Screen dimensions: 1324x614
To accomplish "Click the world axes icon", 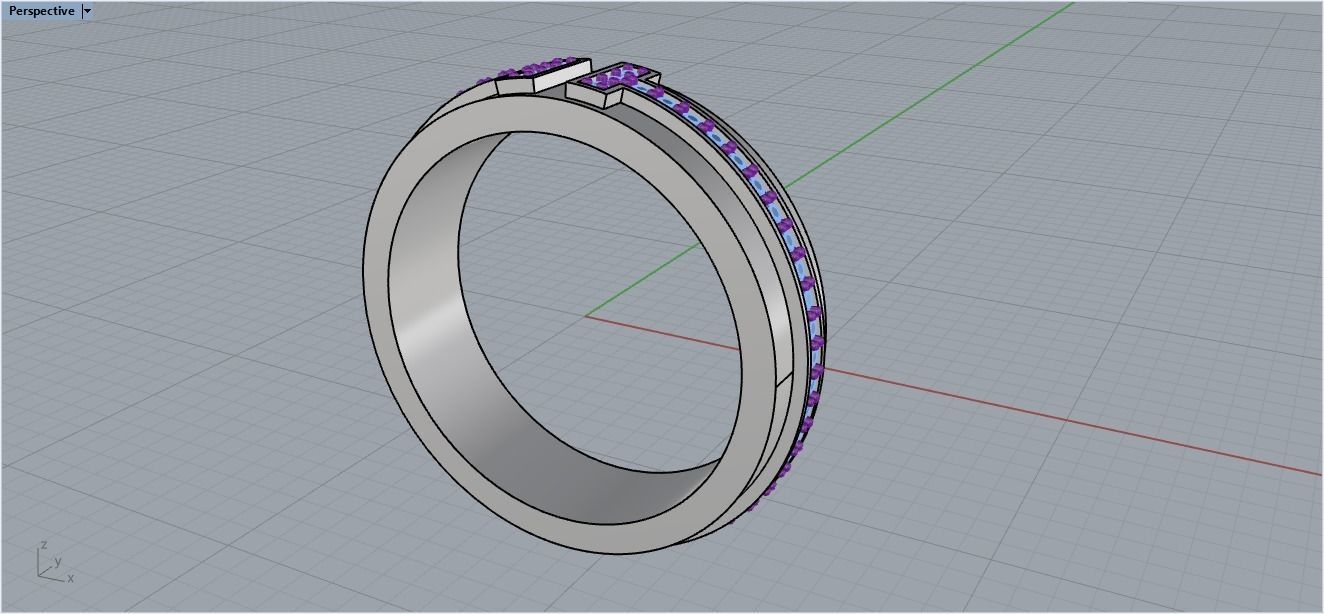I will tap(54, 562).
